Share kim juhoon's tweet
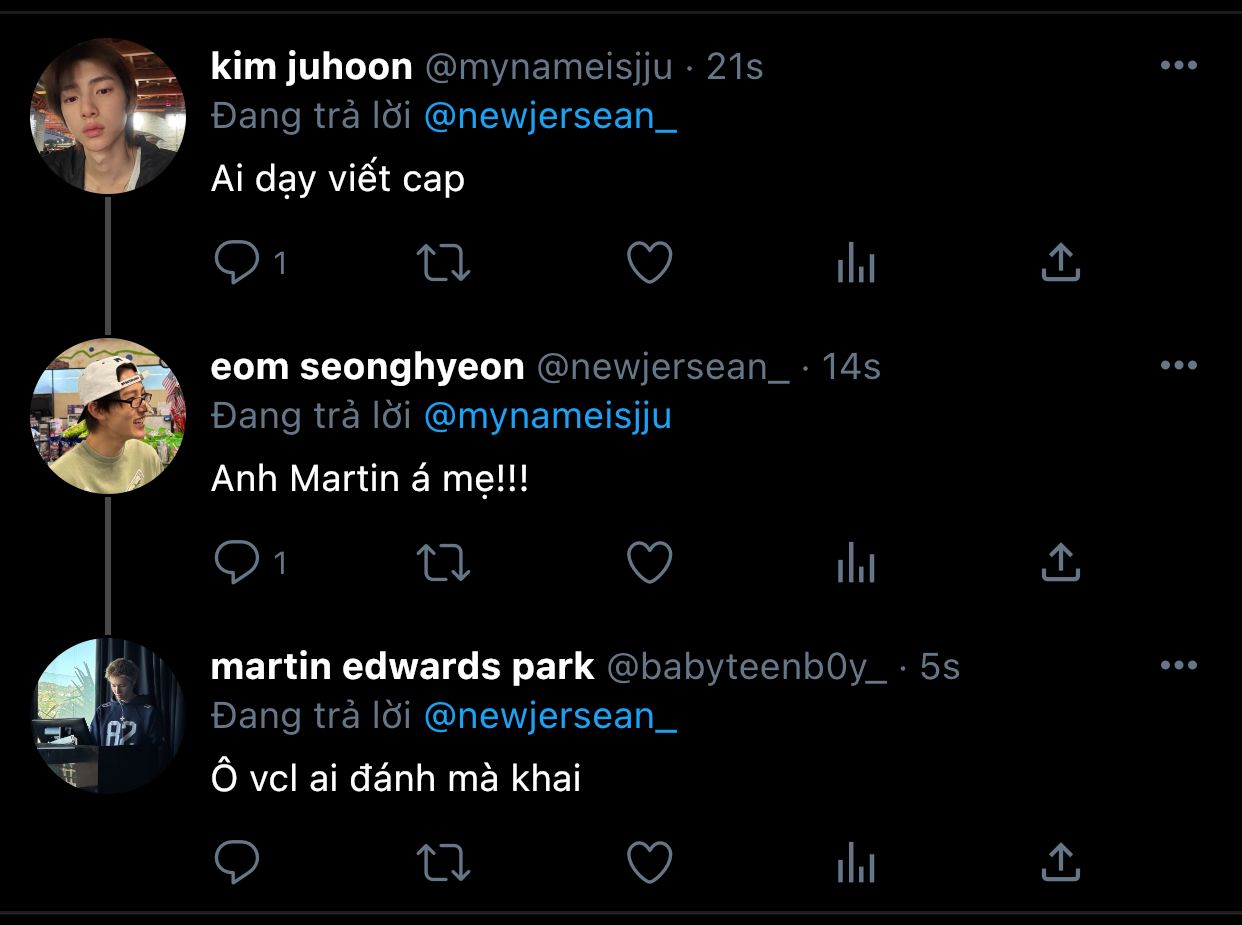This screenshot has width=1242, height=925. (x=1060, y=263)
